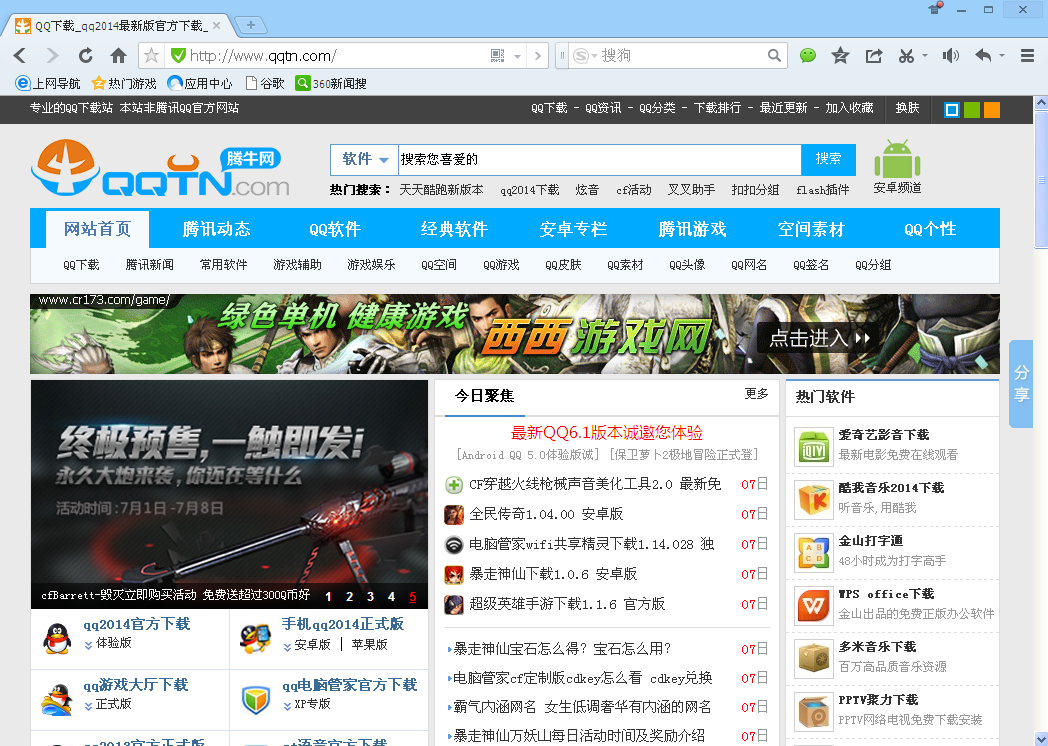The image size is (1048, 746).
Task: Mute sound via the speaker icon
Action: [x=949, y=56]
